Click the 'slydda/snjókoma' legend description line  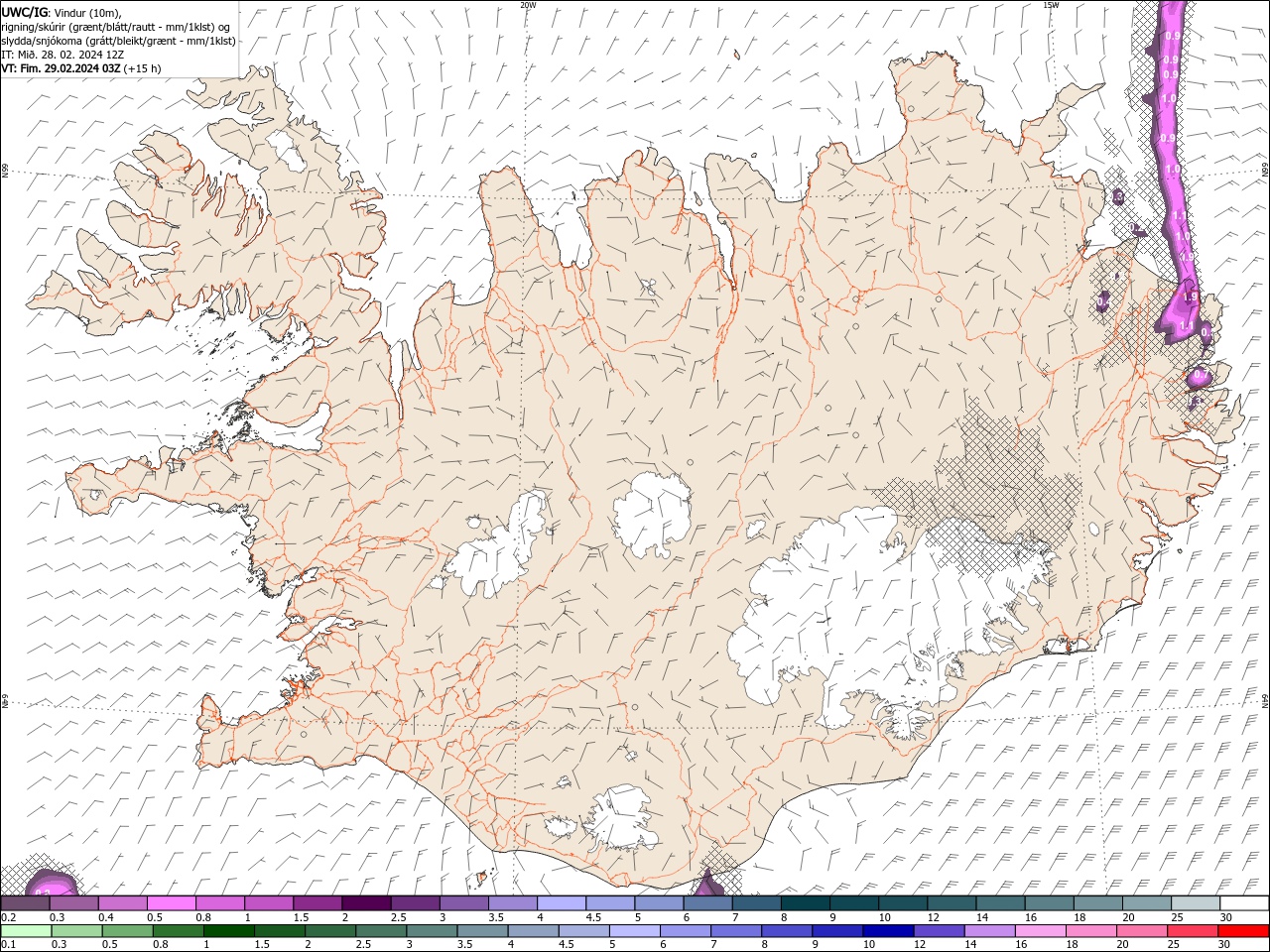[x=119, y=41]
